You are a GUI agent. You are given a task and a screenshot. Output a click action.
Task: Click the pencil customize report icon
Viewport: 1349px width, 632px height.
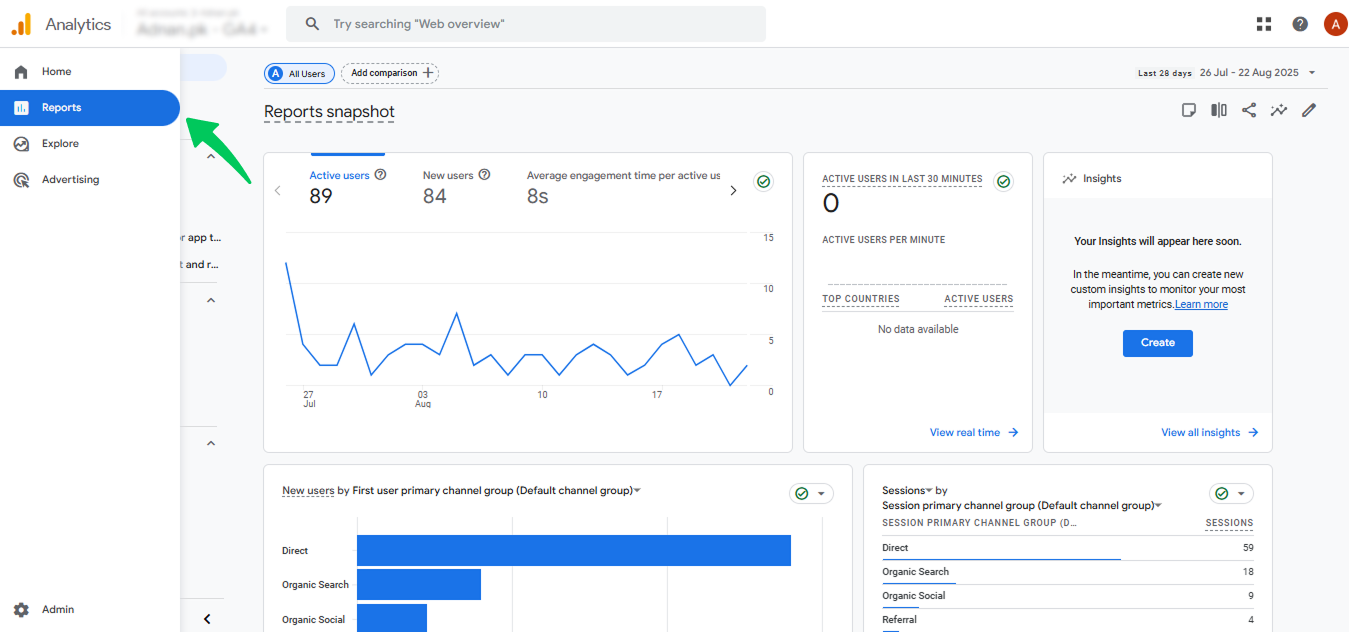[x=1309, y=110]
